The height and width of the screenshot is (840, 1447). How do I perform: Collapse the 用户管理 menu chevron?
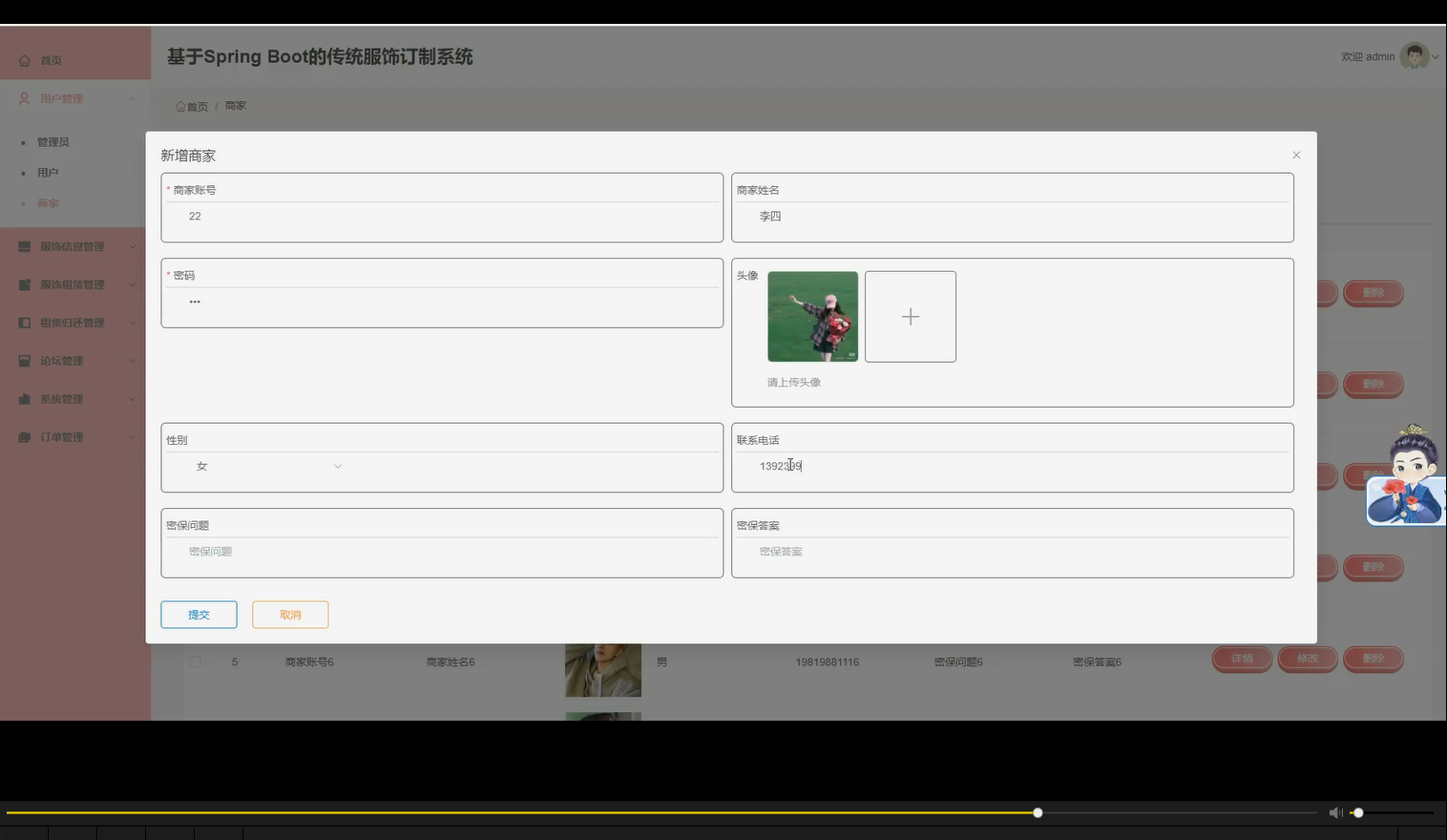pos(133,98)
